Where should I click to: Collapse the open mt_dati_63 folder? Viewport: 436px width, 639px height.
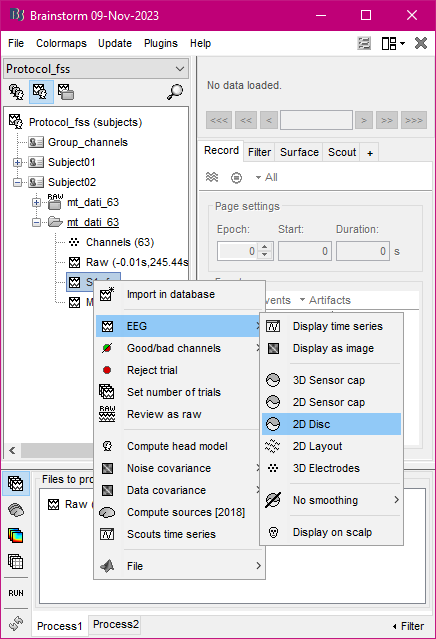[x=37, y=222]
